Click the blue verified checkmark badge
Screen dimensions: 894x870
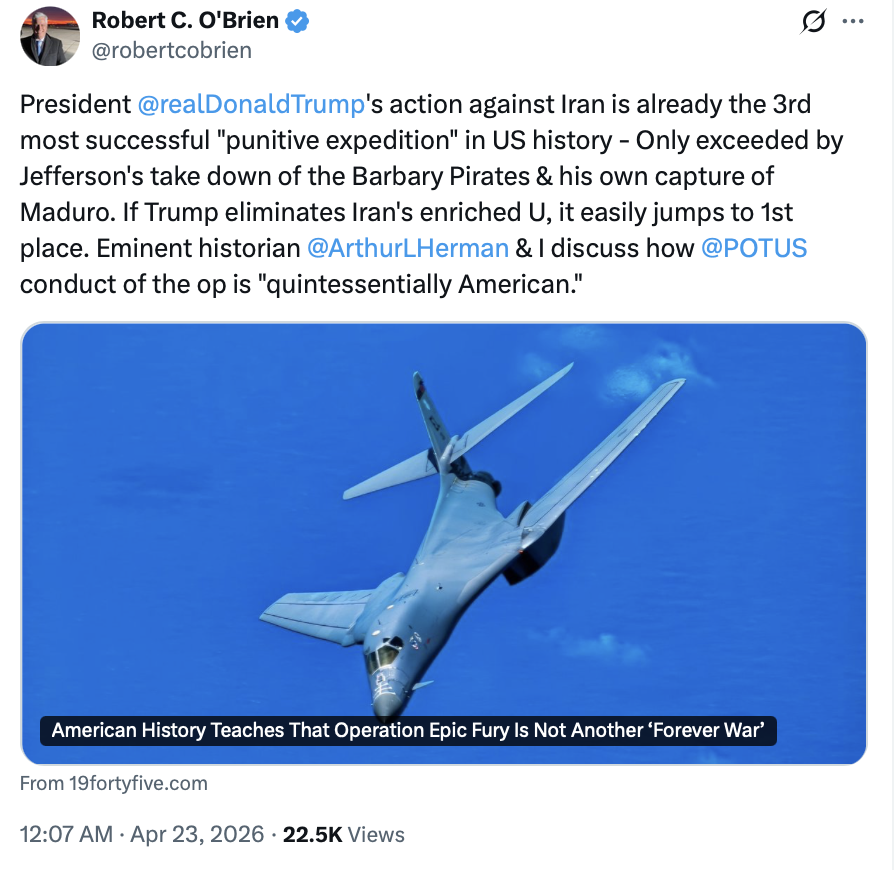click(297, 21)
